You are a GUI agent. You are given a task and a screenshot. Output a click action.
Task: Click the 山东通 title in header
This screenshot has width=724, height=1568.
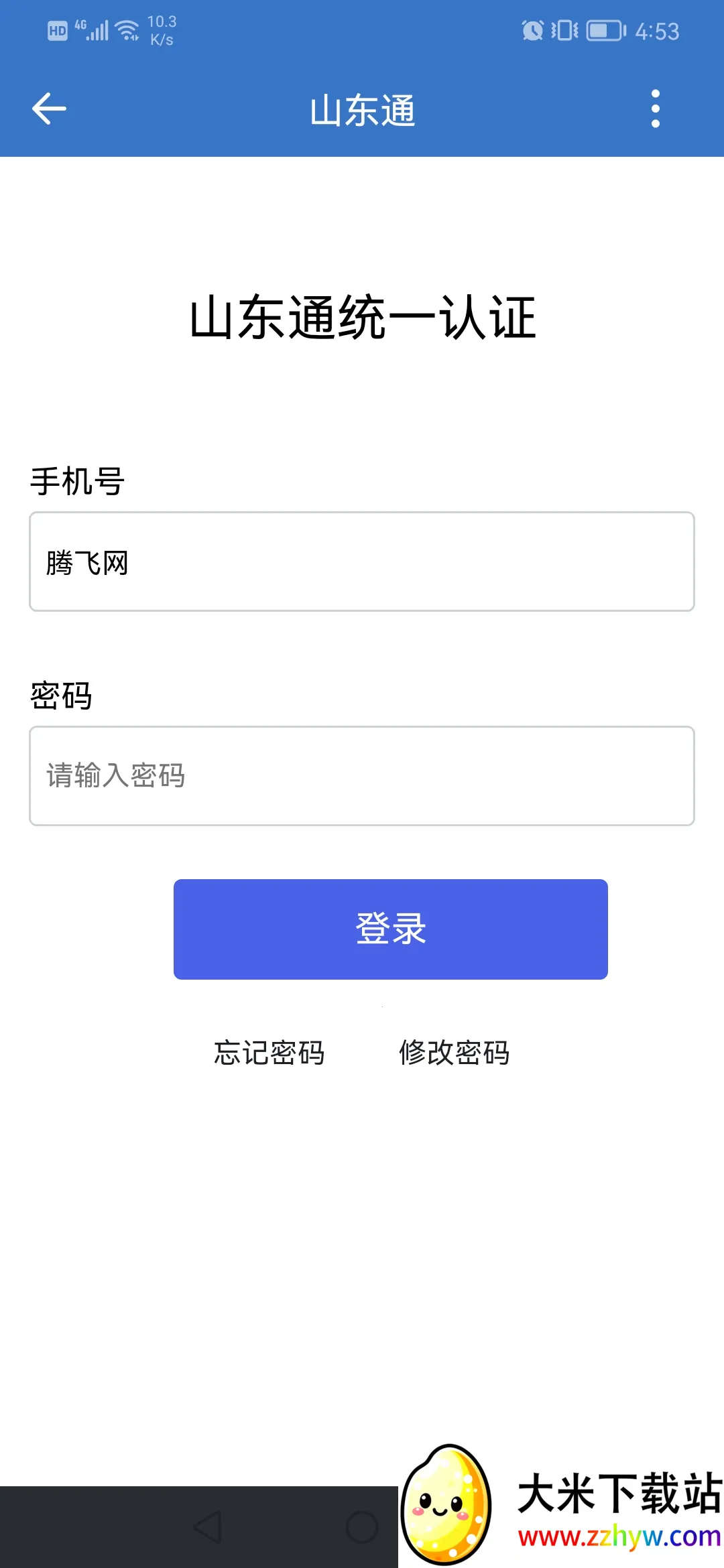coord(362,111)
